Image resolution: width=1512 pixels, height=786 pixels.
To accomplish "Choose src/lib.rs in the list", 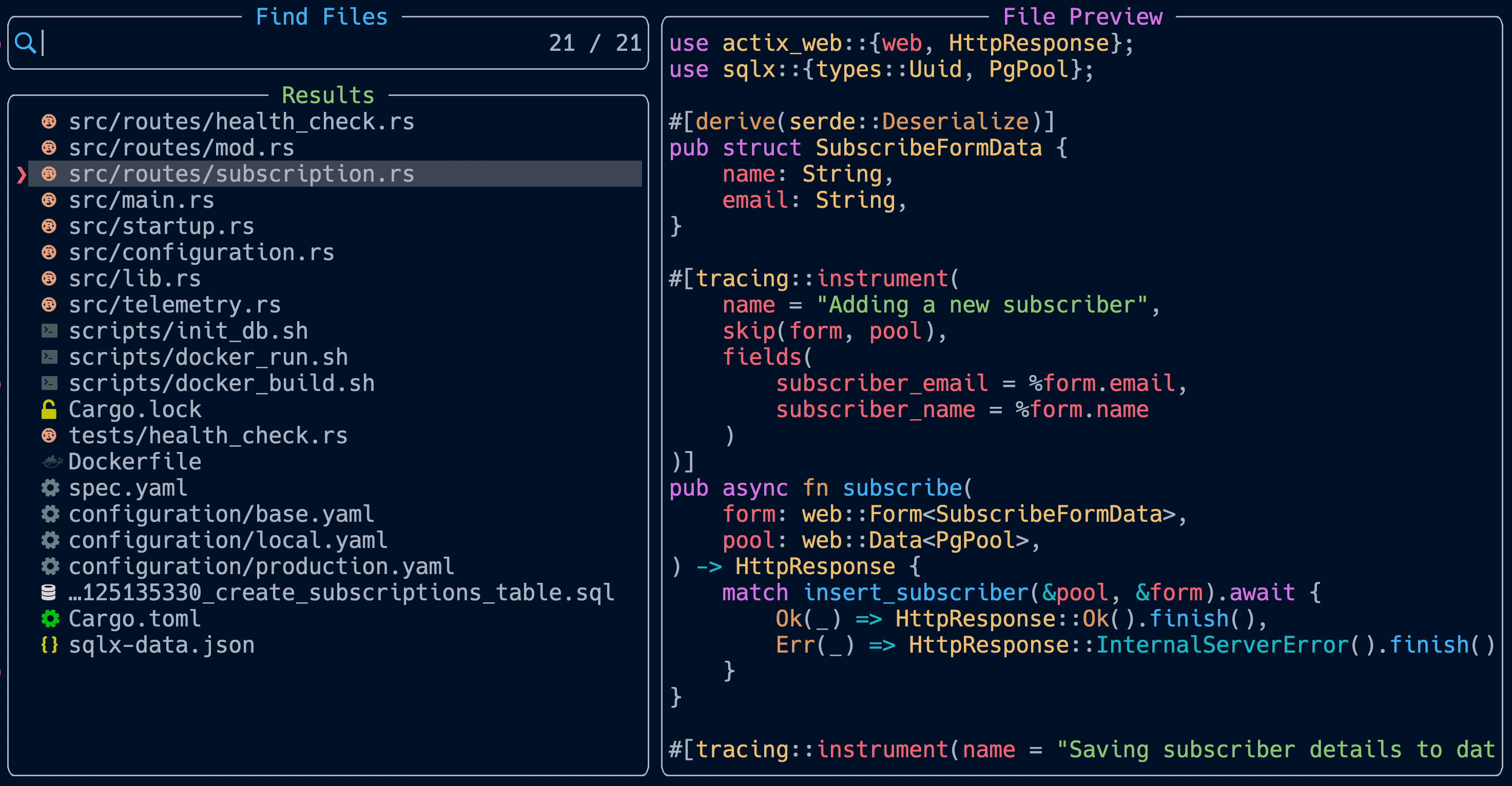I will pyautogui.click(x=335, y=278).
